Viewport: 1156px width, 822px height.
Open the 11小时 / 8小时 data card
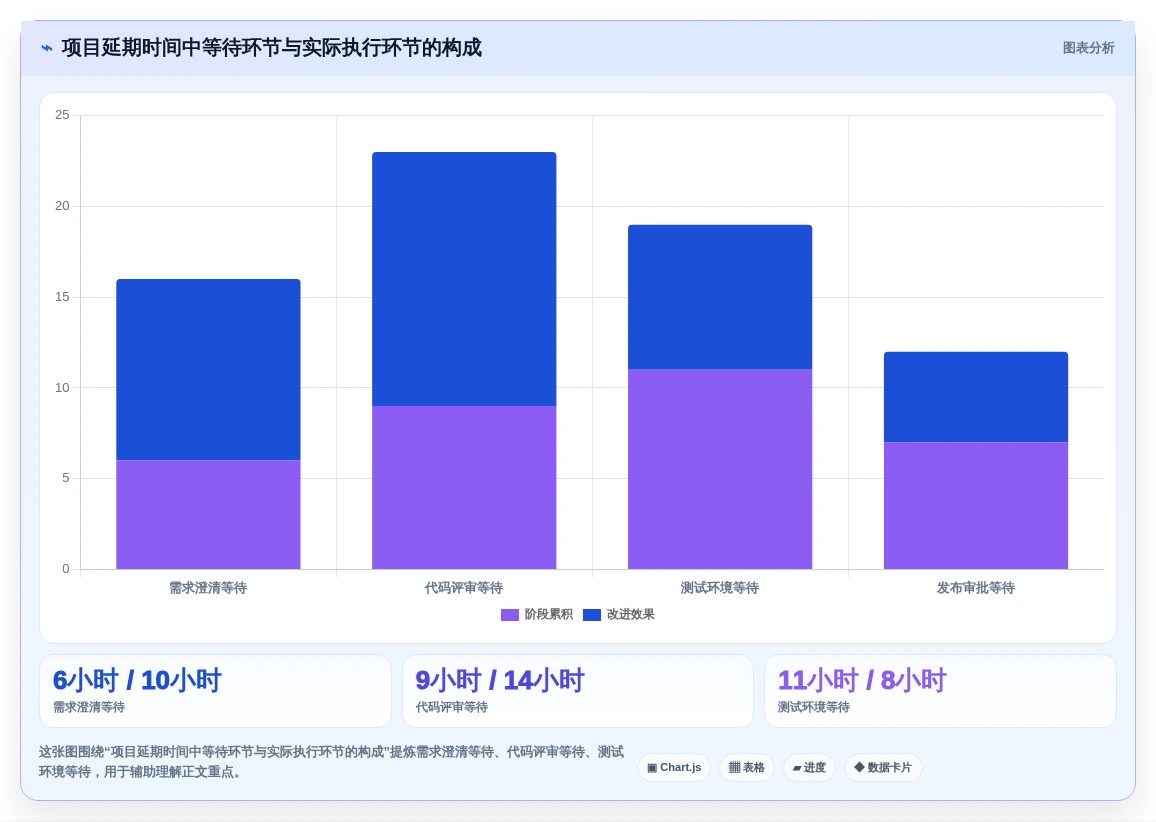(x=940, y=691)
